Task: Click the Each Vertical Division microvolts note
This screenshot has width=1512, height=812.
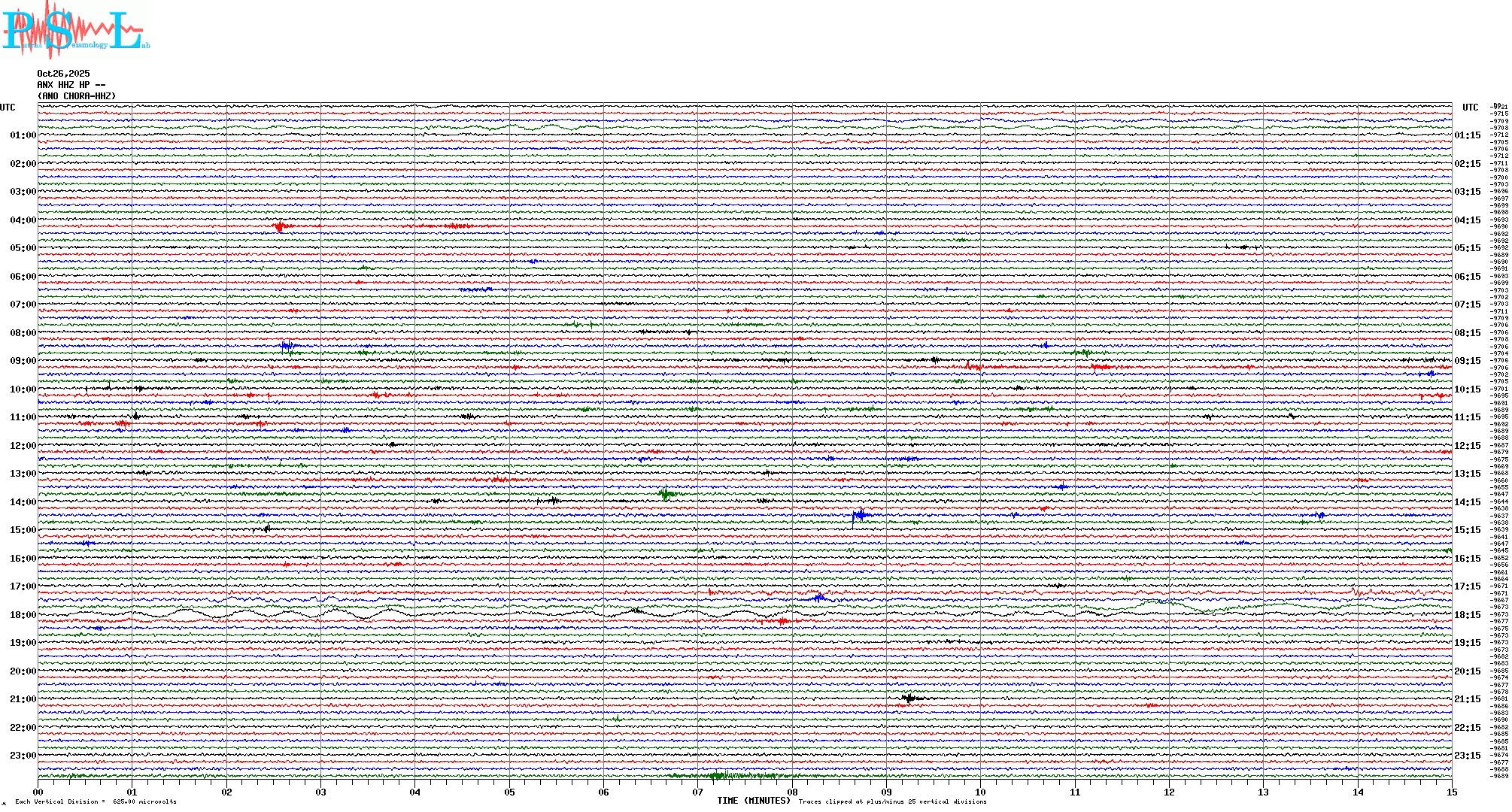Action: tap(96, 801)
